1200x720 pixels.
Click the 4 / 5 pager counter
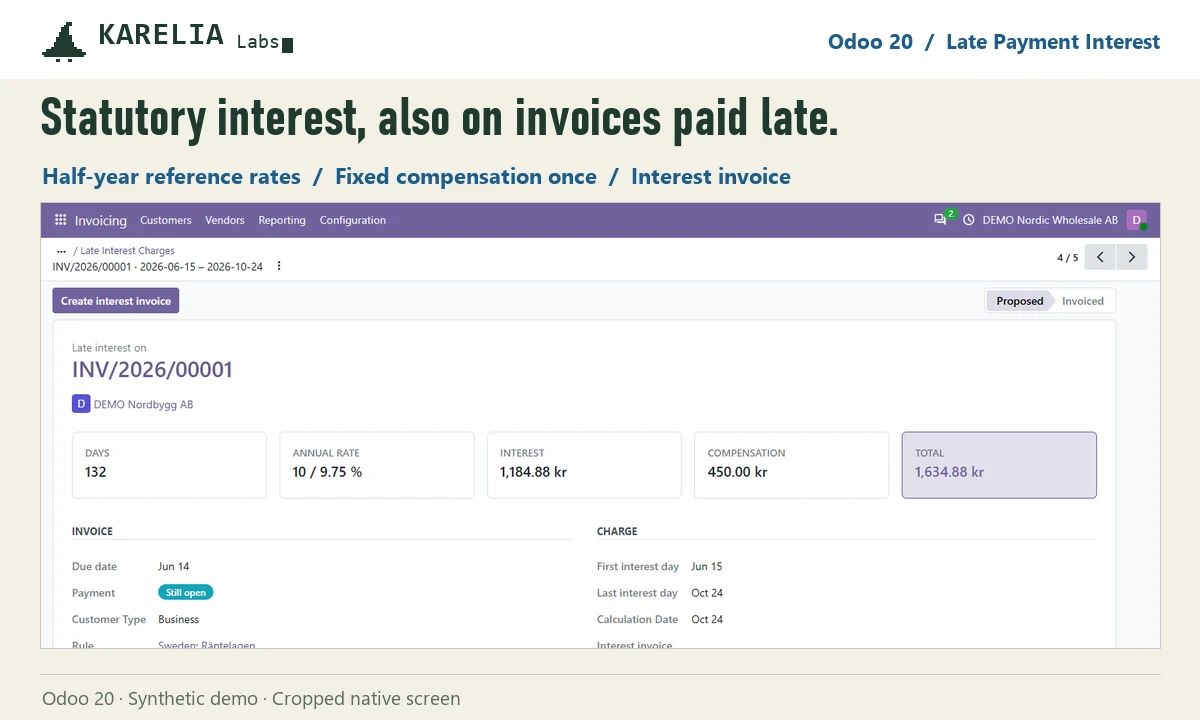pyautogui.click(x=1068, y=258)
